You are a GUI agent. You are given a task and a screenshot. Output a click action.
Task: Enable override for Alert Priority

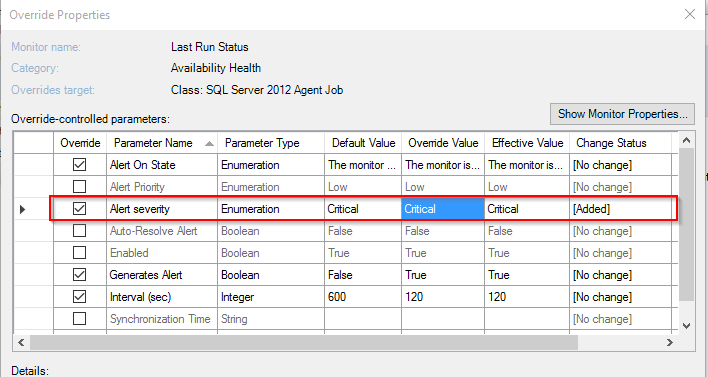coord(79,187)
